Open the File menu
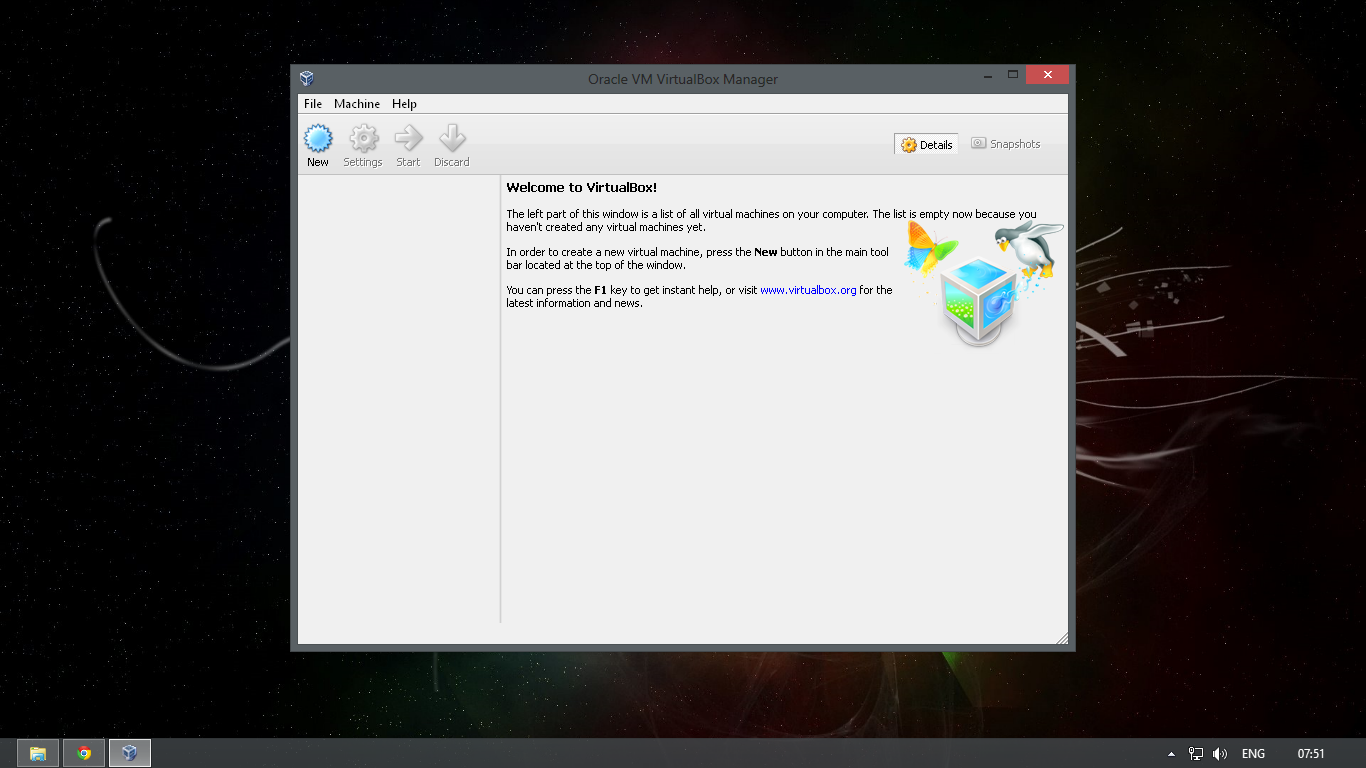Screen dimensions: 1366x768 pos(312,103)
